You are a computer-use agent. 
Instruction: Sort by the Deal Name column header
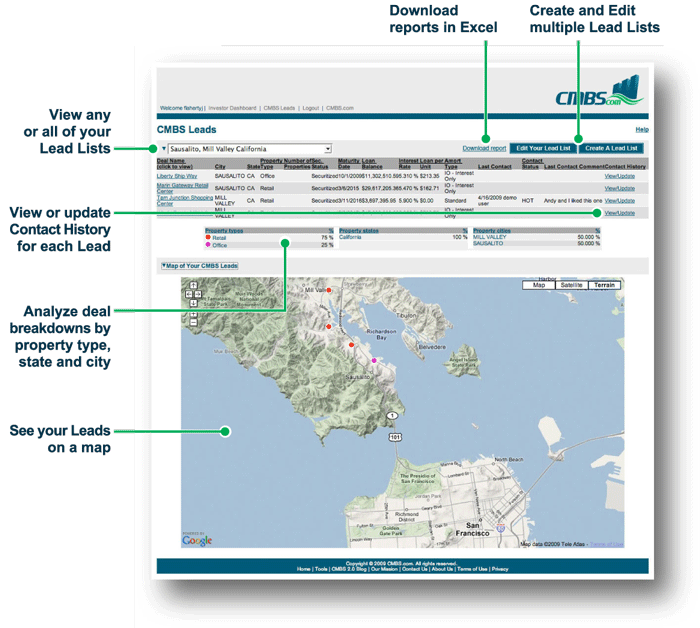175,163
